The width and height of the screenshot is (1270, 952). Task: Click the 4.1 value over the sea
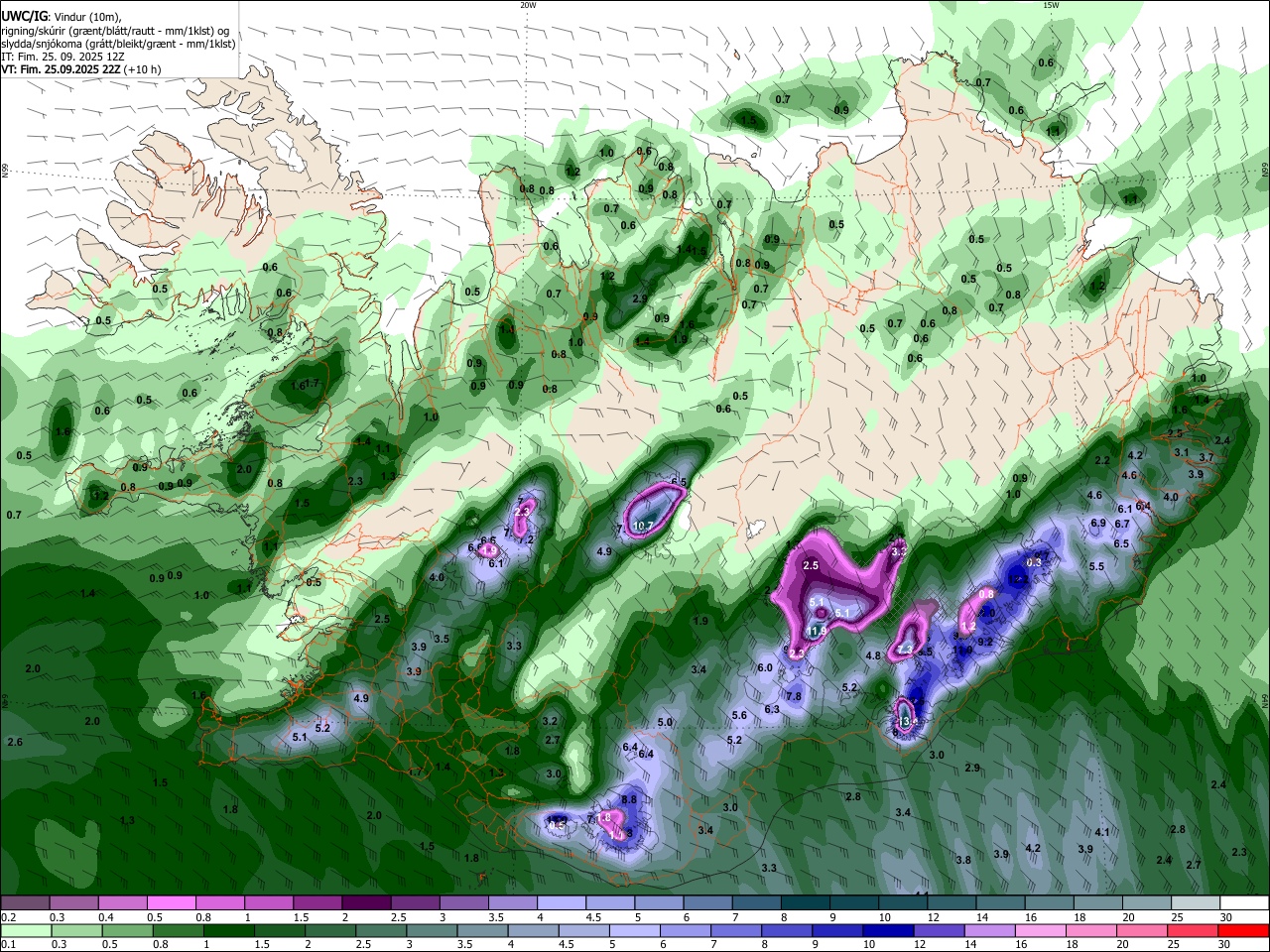click(1102, 832)
